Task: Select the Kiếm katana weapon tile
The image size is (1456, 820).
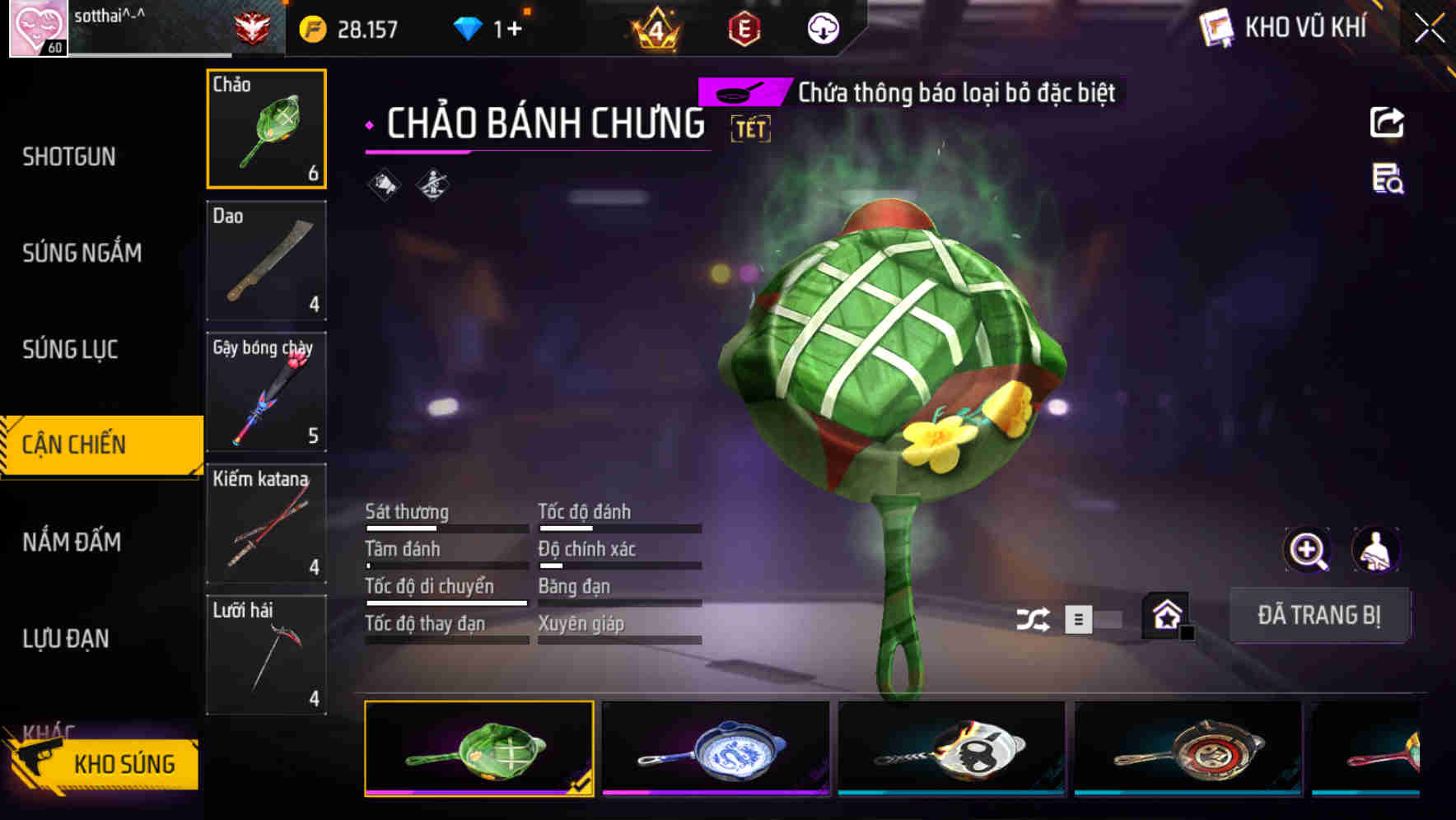Action: (266, 523)
